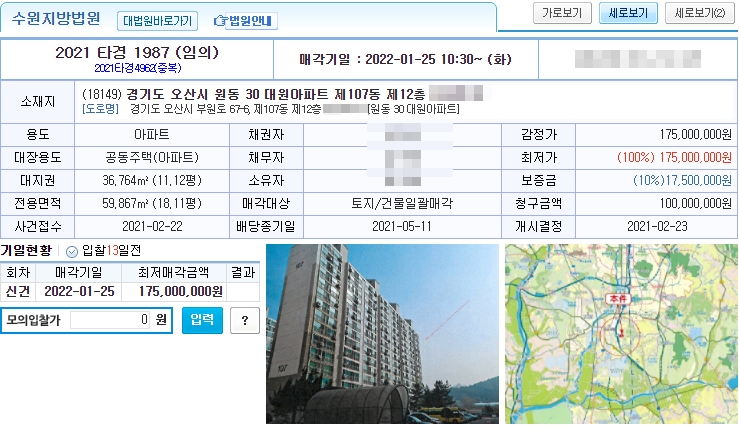This screenshot has height=426, width=739.
Task: Click the 소유자 label cell
Action: (266, 180)
